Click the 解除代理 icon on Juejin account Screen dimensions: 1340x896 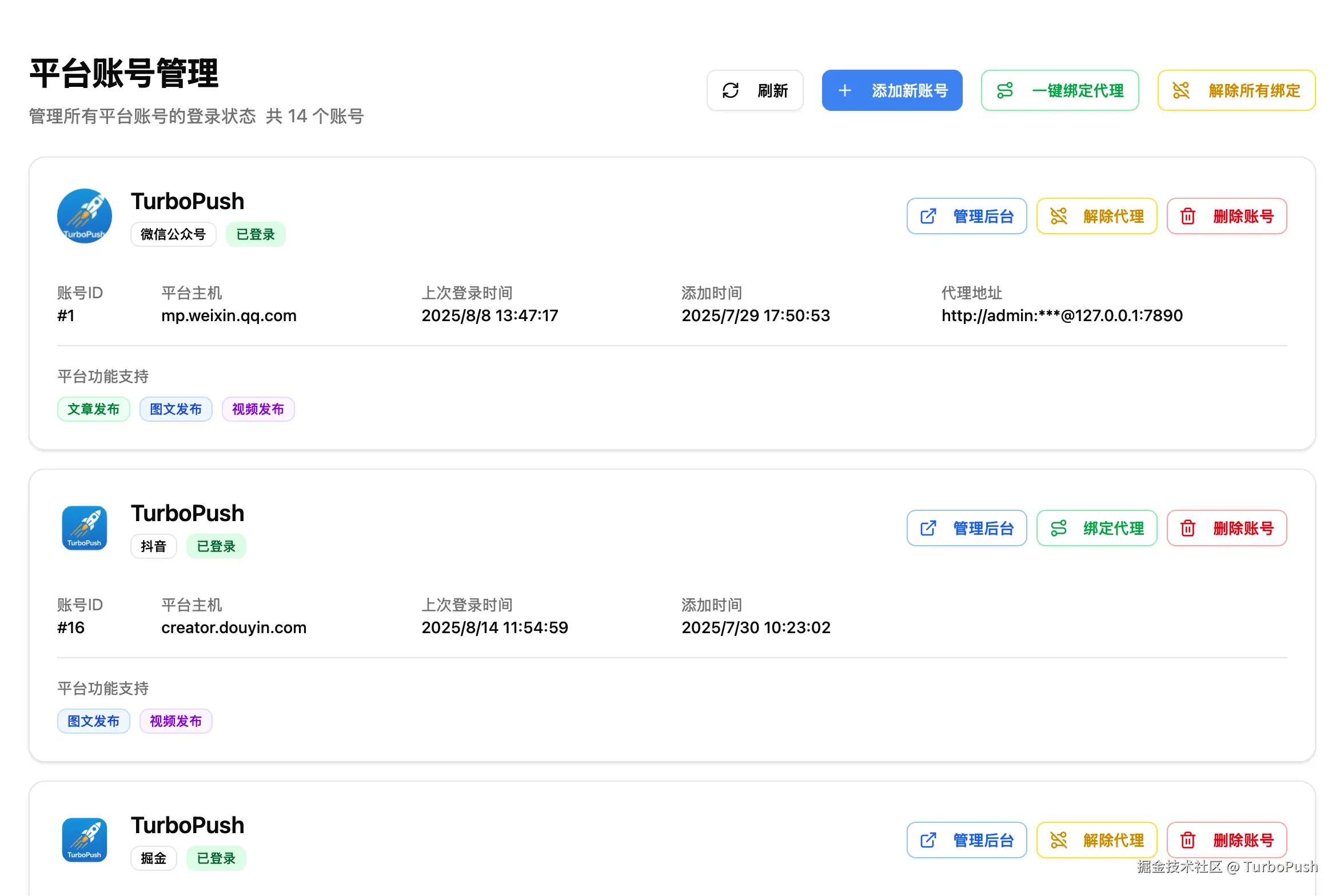point(1059,840)
